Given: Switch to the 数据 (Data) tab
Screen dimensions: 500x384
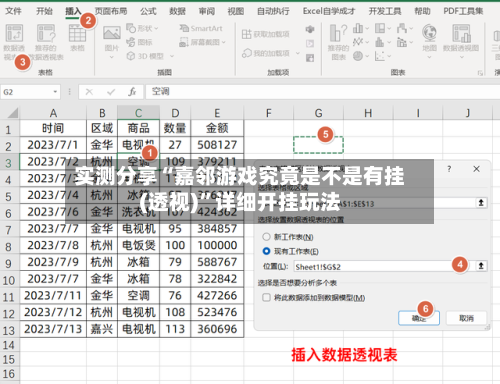Looking at the screenshot, I should pos(177,11).
